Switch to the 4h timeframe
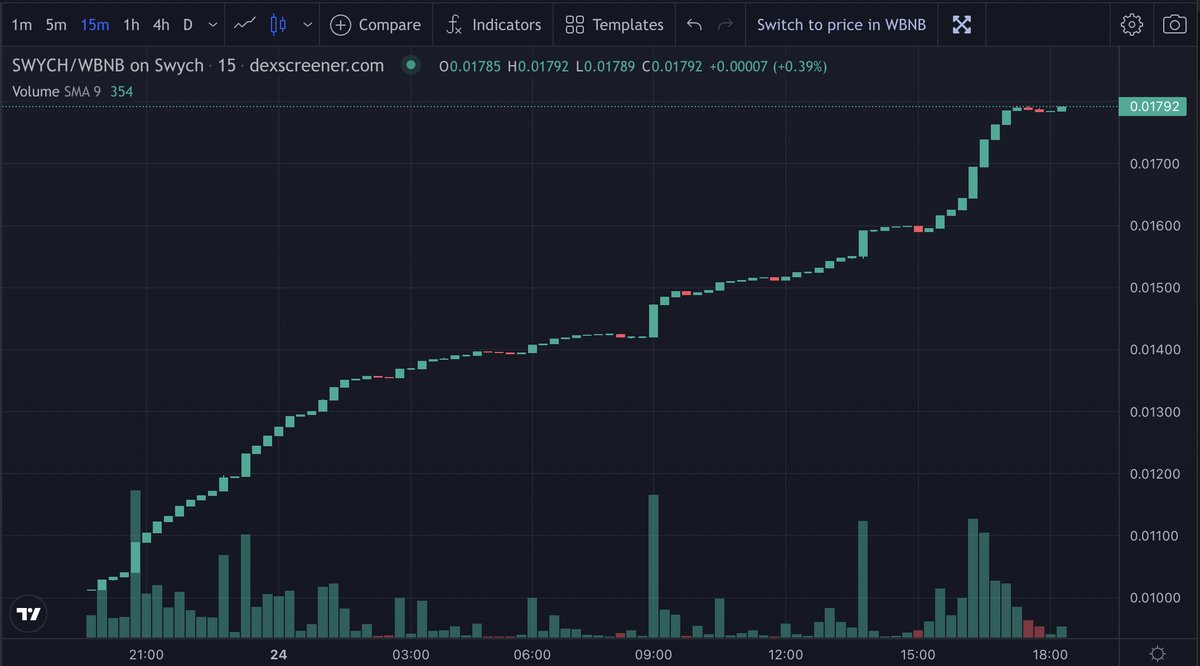 (161, 24)
